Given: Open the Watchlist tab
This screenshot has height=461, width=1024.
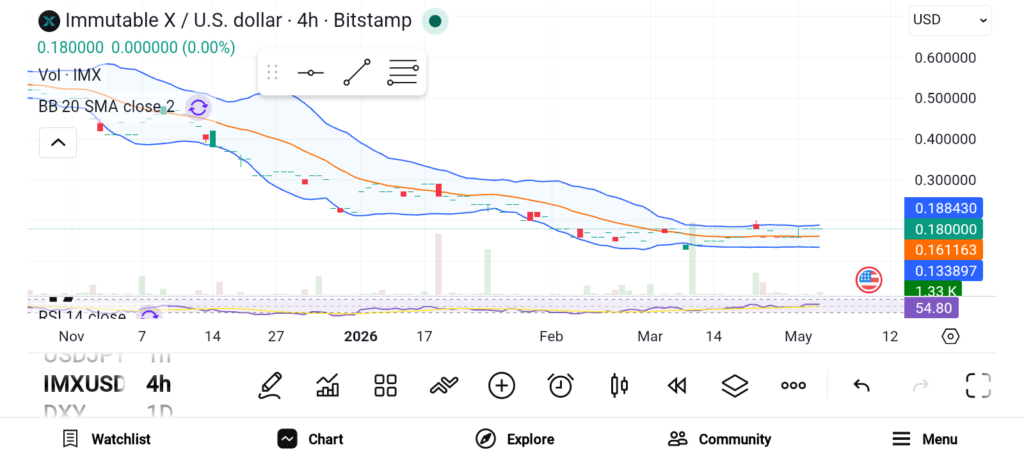Looking at the screenshot, I should click(106, 439).
